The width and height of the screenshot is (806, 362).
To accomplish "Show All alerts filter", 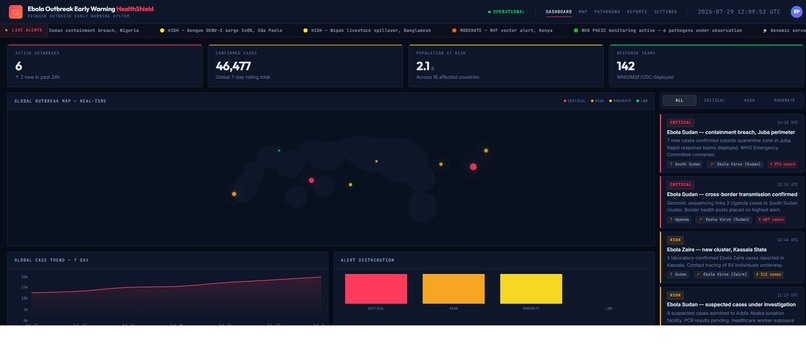I will pos(680,100).
